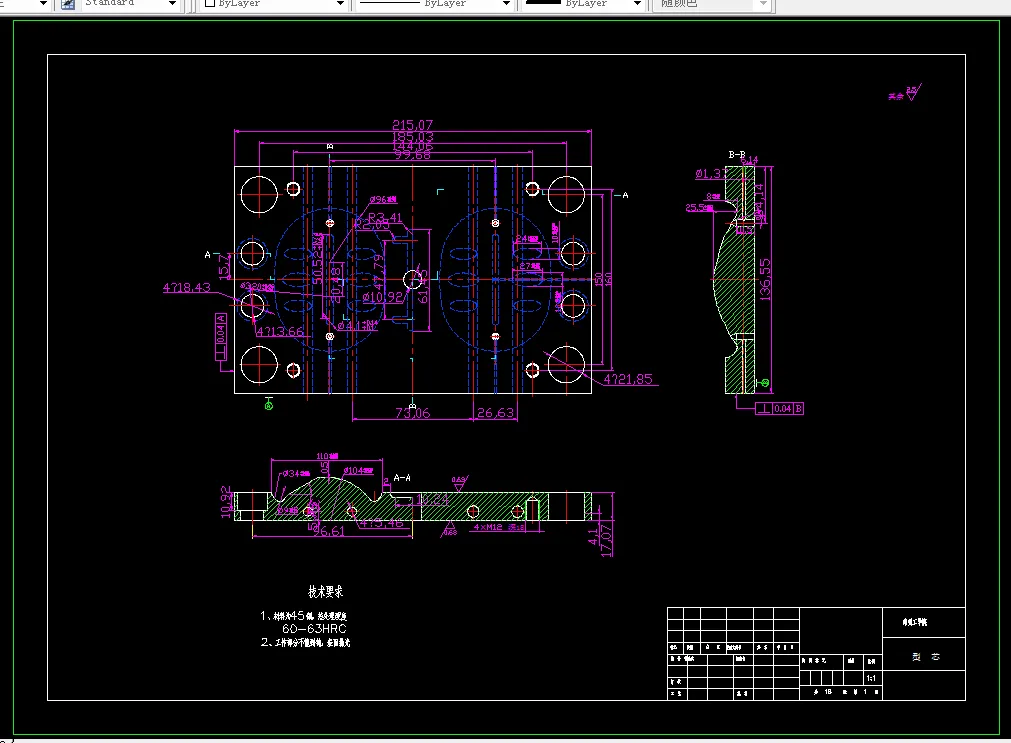The height and width of the screenshot is (743, 1011).
Task: Select the 4?13.66 dimension text
Action: click(x=280, y=332)
